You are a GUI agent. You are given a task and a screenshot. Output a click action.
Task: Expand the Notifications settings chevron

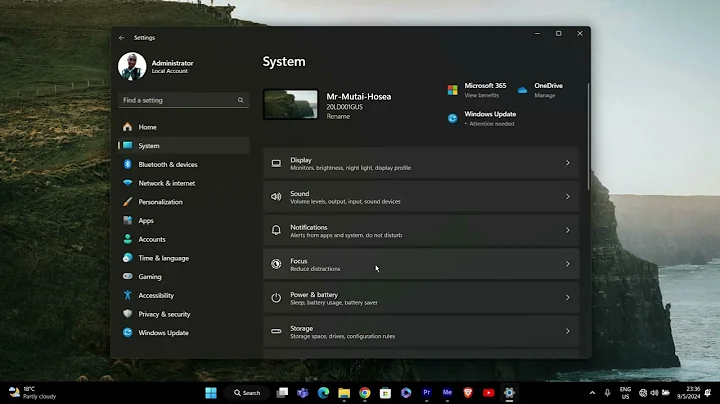click(x=568, y=230)
